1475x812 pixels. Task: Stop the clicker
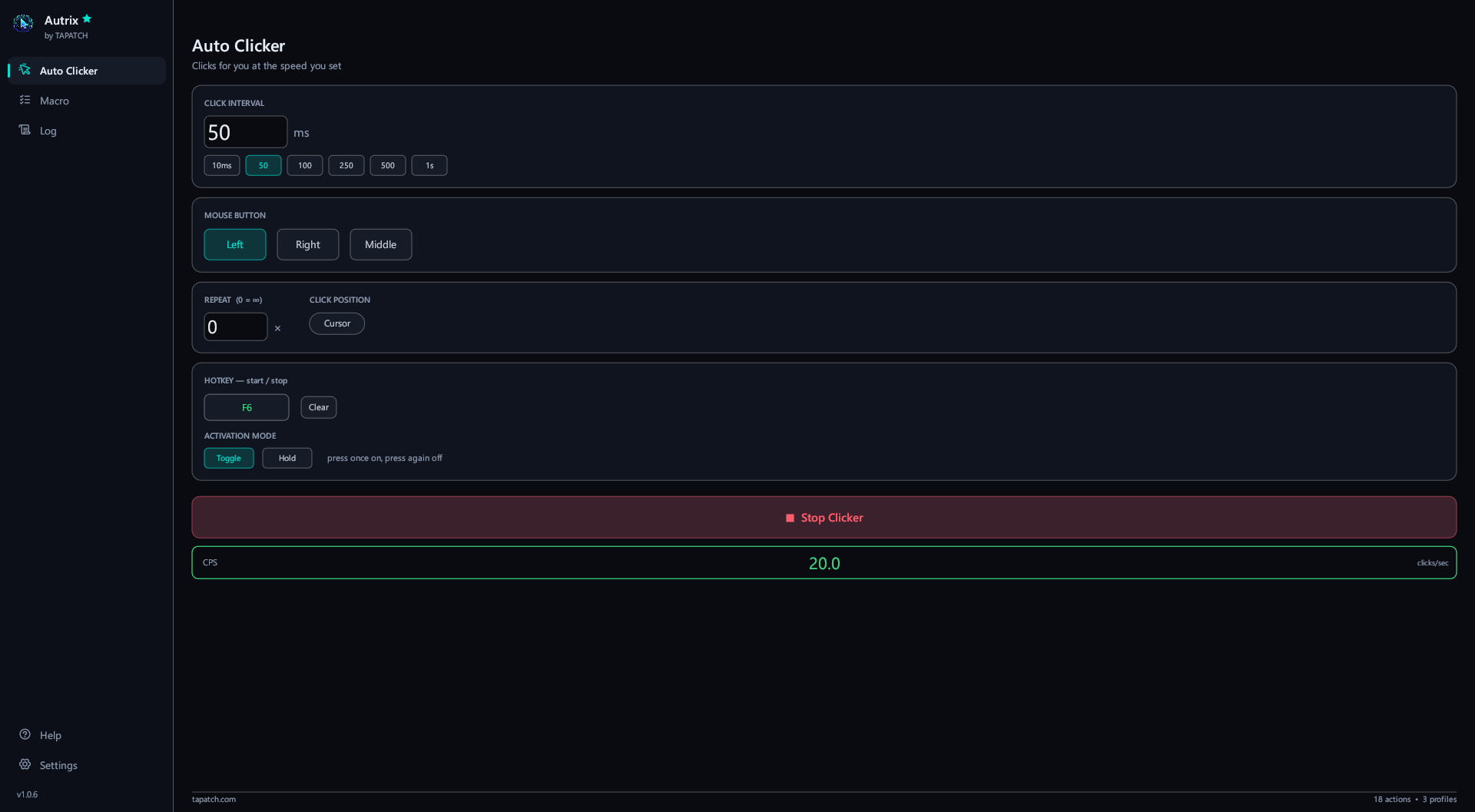click(x=824, y=517)
